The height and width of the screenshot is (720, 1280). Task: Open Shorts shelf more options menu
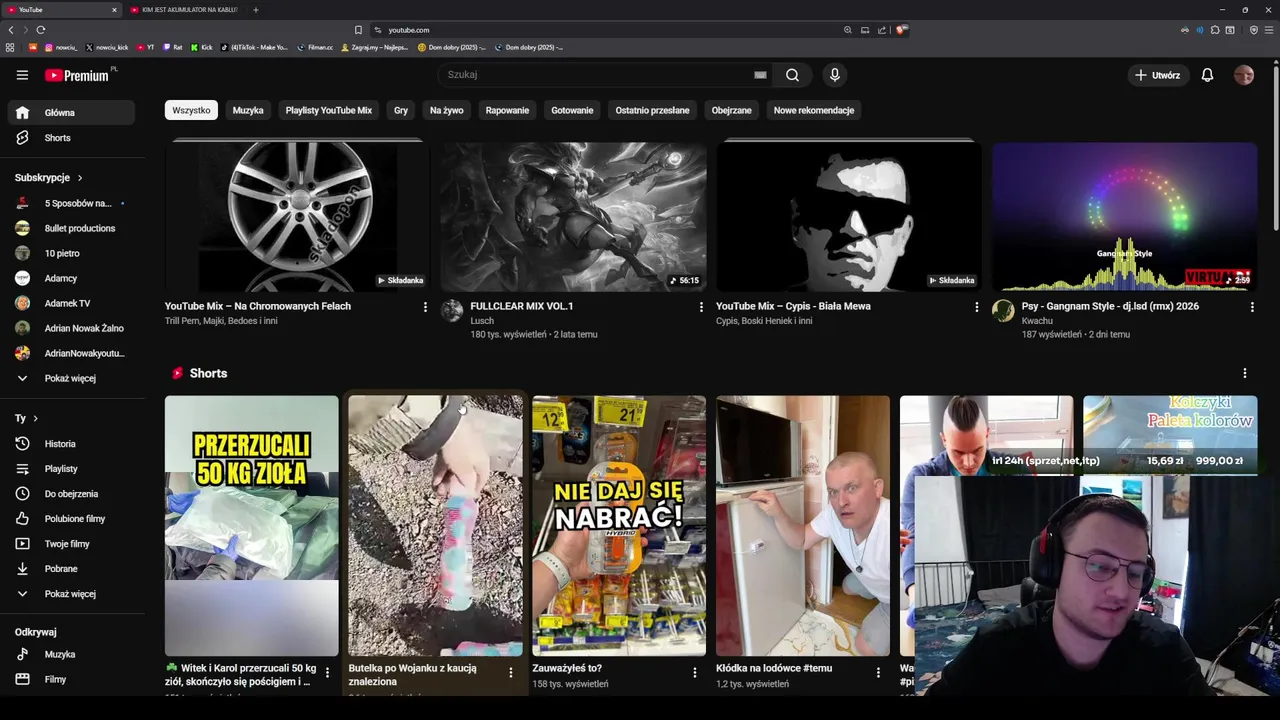(1245, 373)
